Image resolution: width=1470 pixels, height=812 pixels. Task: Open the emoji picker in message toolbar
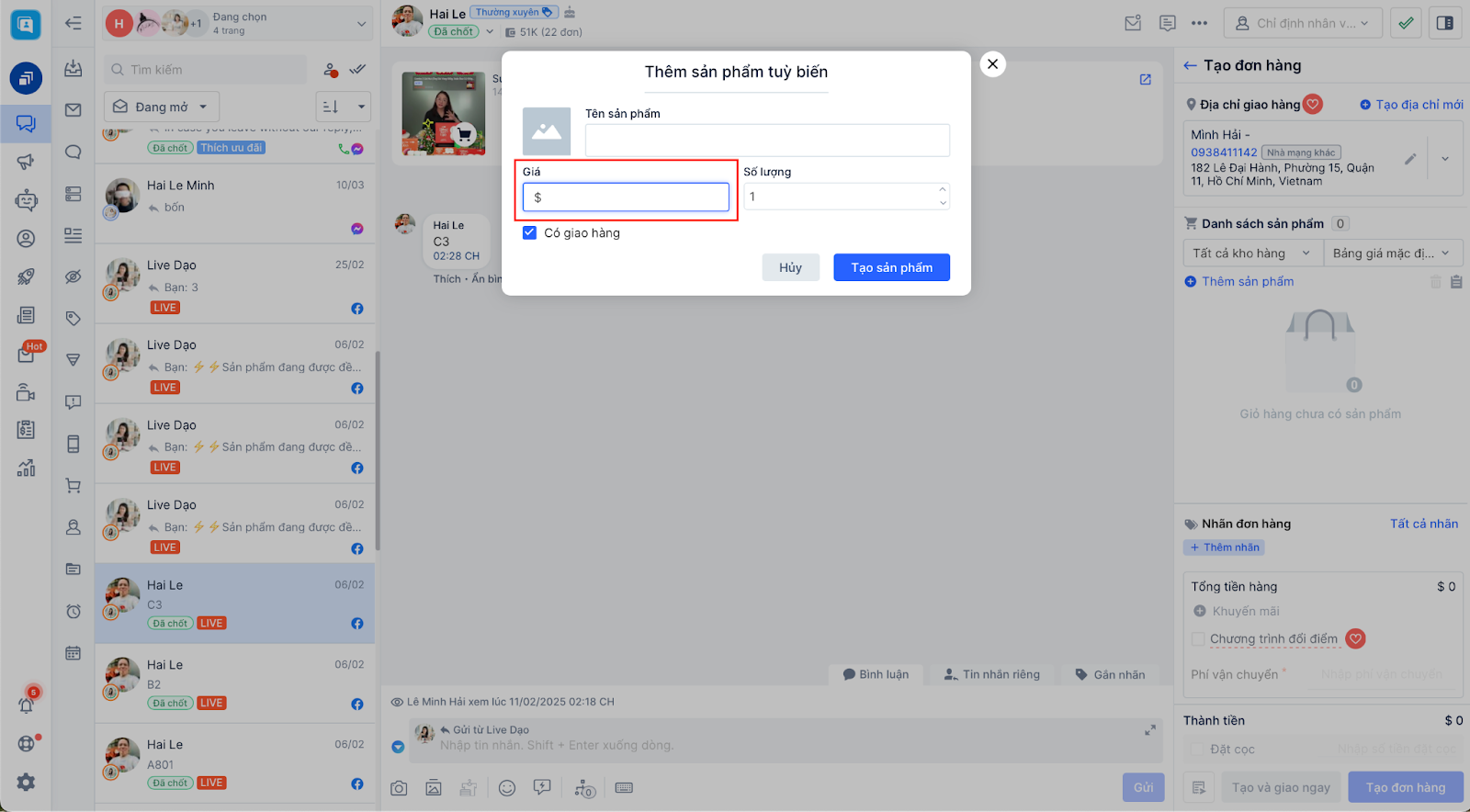[x=507, y=788]
